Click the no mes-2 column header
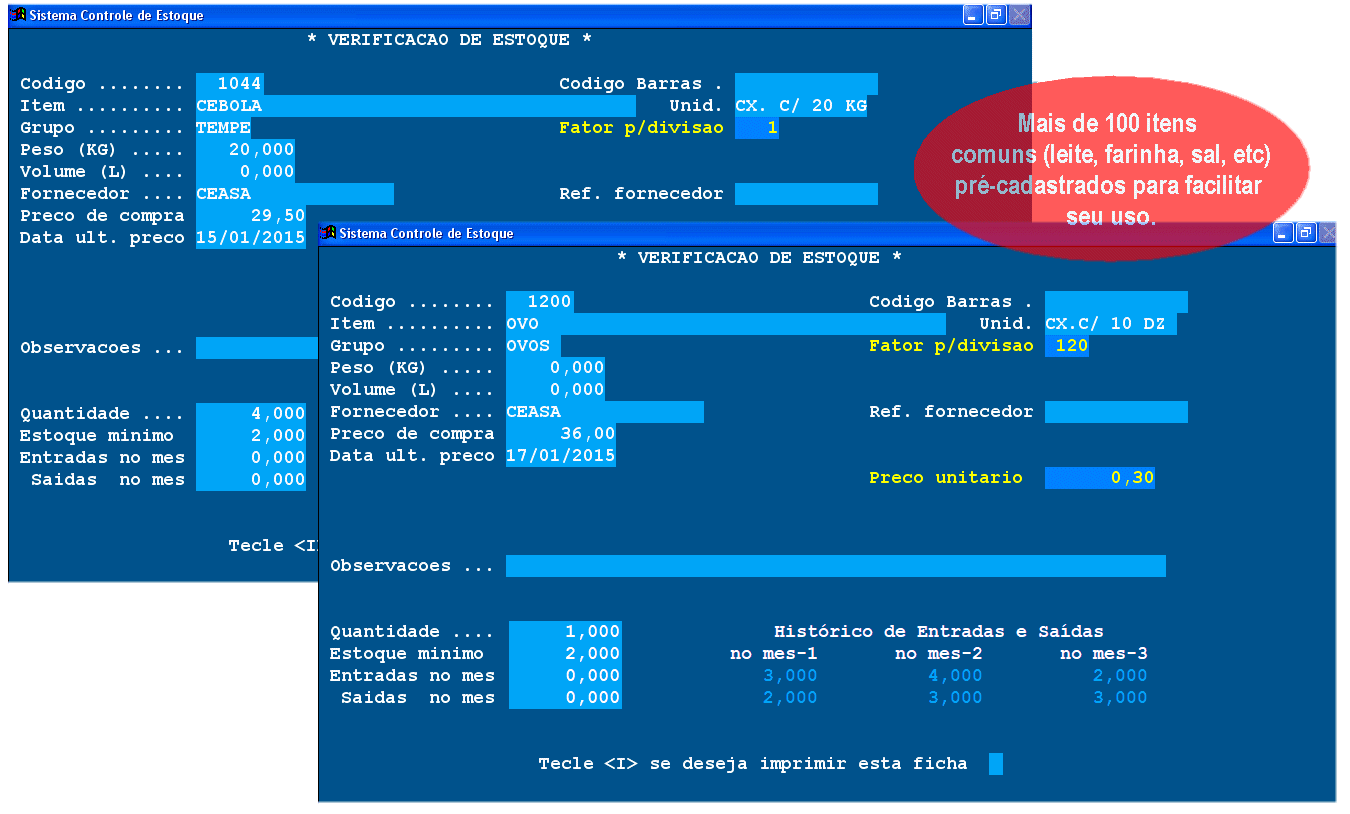Screen dimensions: 1350x814 (939, 654)
